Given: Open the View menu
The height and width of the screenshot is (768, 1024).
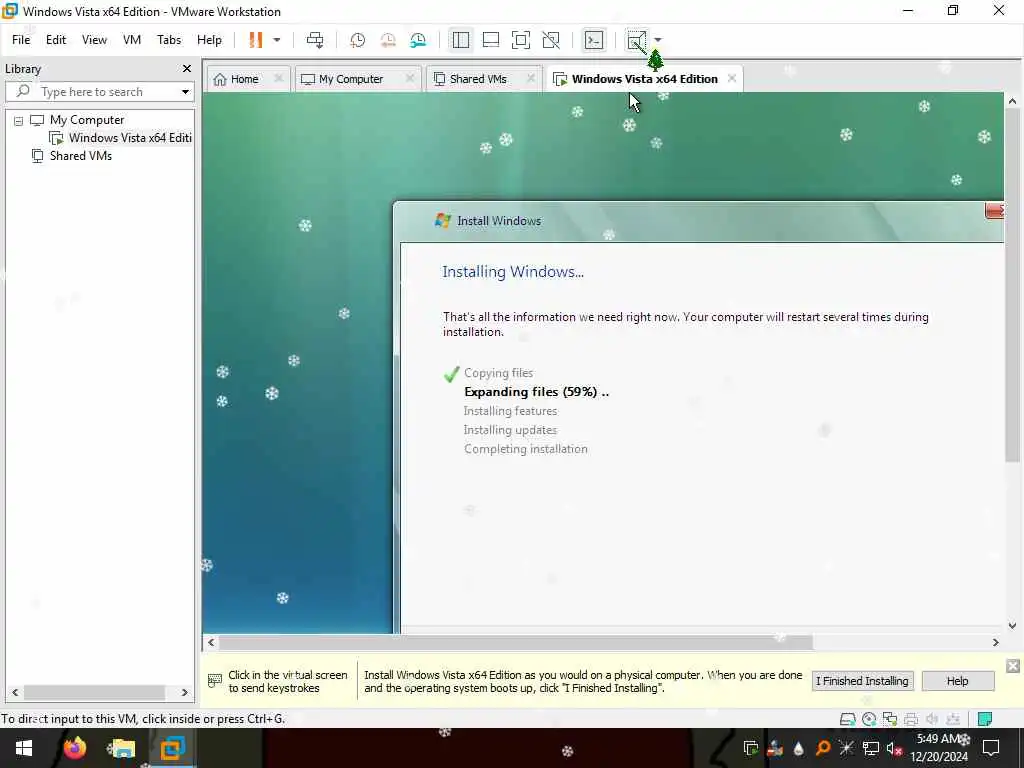Looking at the screenshot, I should tap(94, 40).
